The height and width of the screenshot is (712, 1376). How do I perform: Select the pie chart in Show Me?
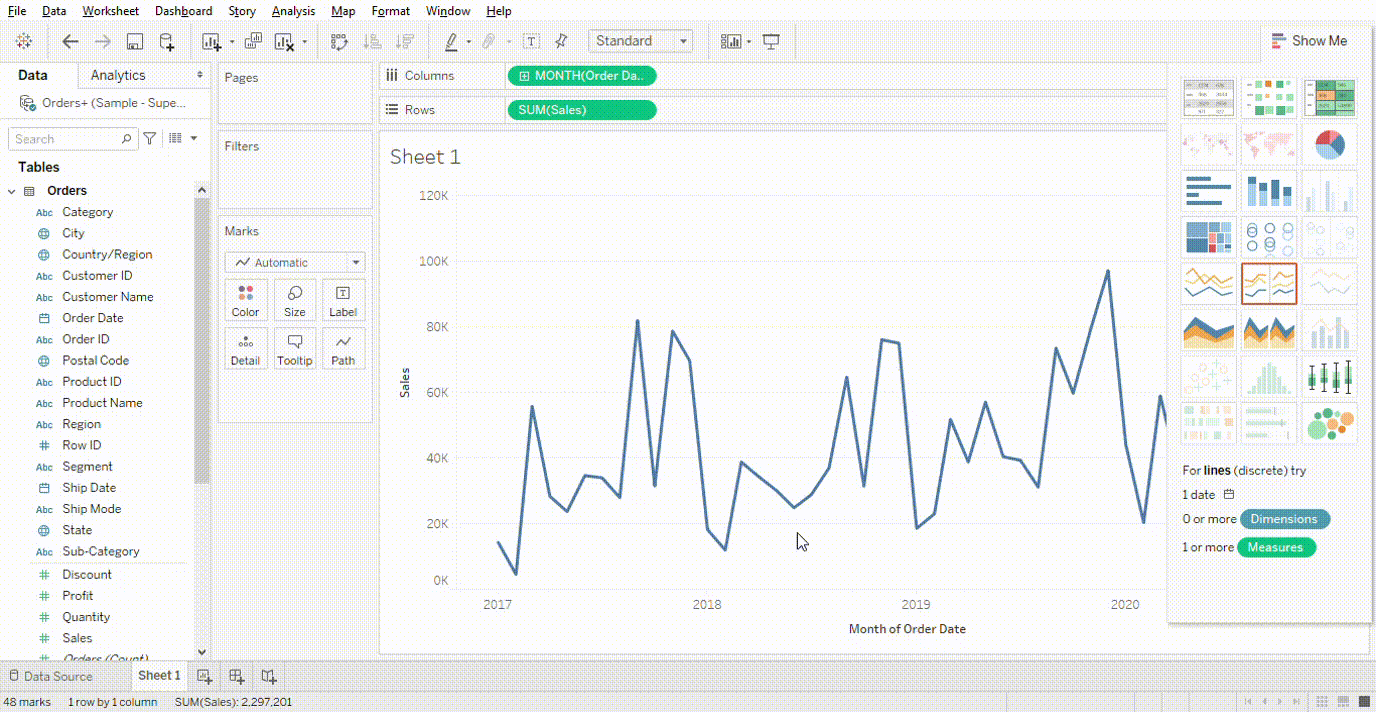[1329, 145]
